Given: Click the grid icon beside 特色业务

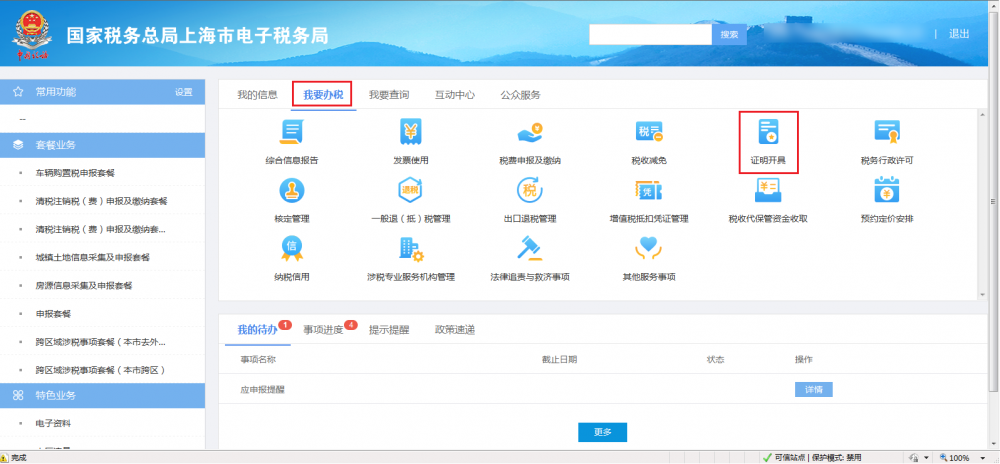Looking at the screenshot, I should pos(18,396).
